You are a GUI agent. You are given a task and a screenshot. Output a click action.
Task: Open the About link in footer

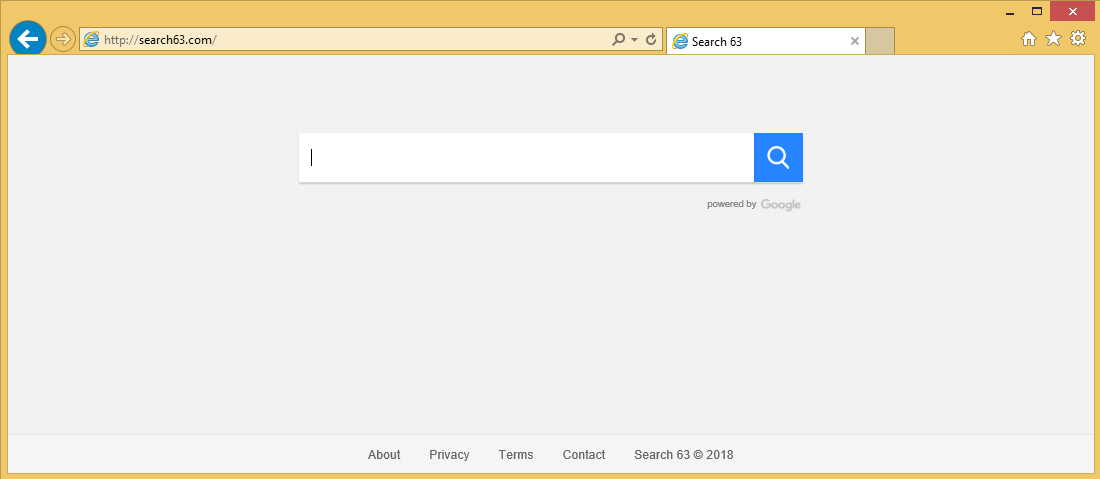[384, 455]
